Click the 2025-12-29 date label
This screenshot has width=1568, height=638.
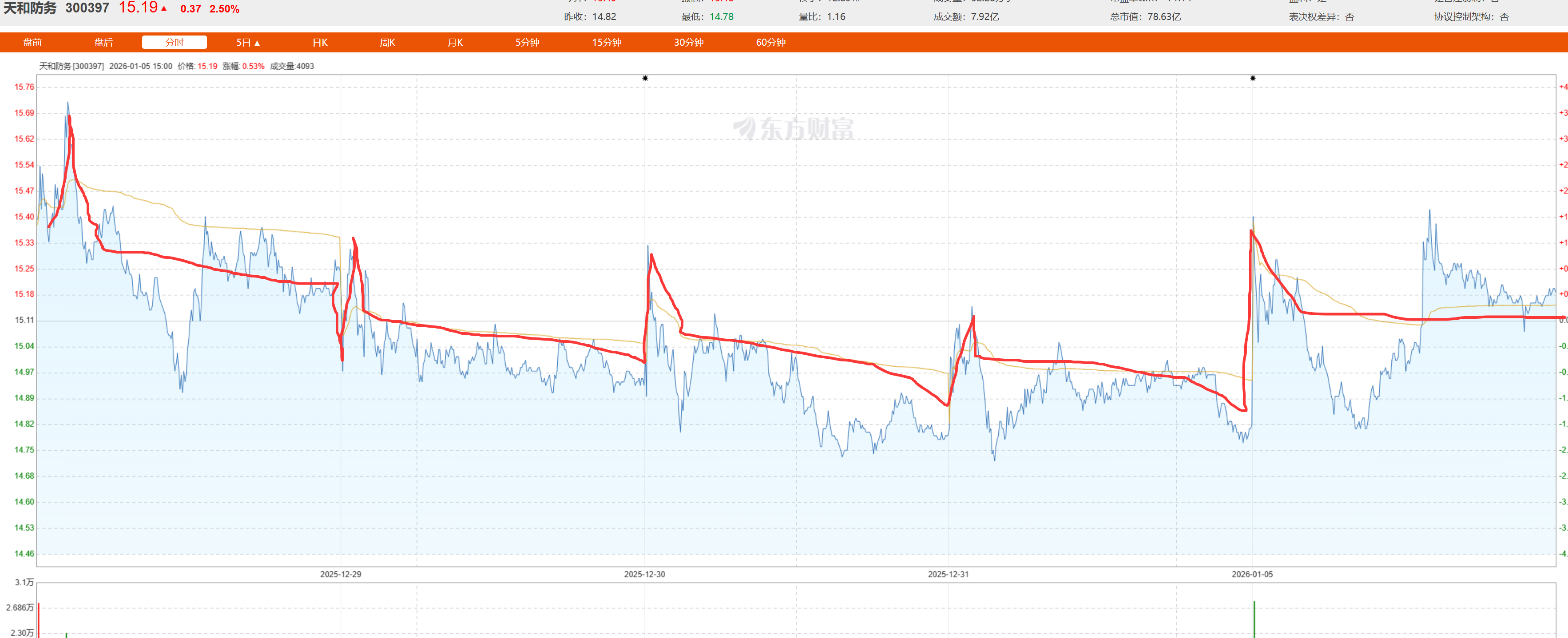[340, 574]
